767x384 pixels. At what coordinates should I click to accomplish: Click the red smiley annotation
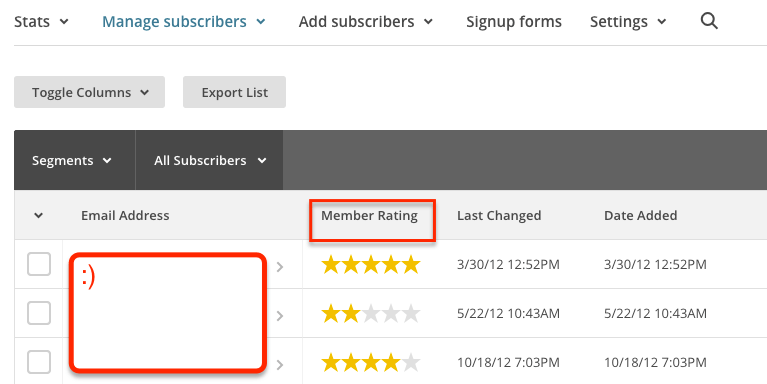click(88, 277)
